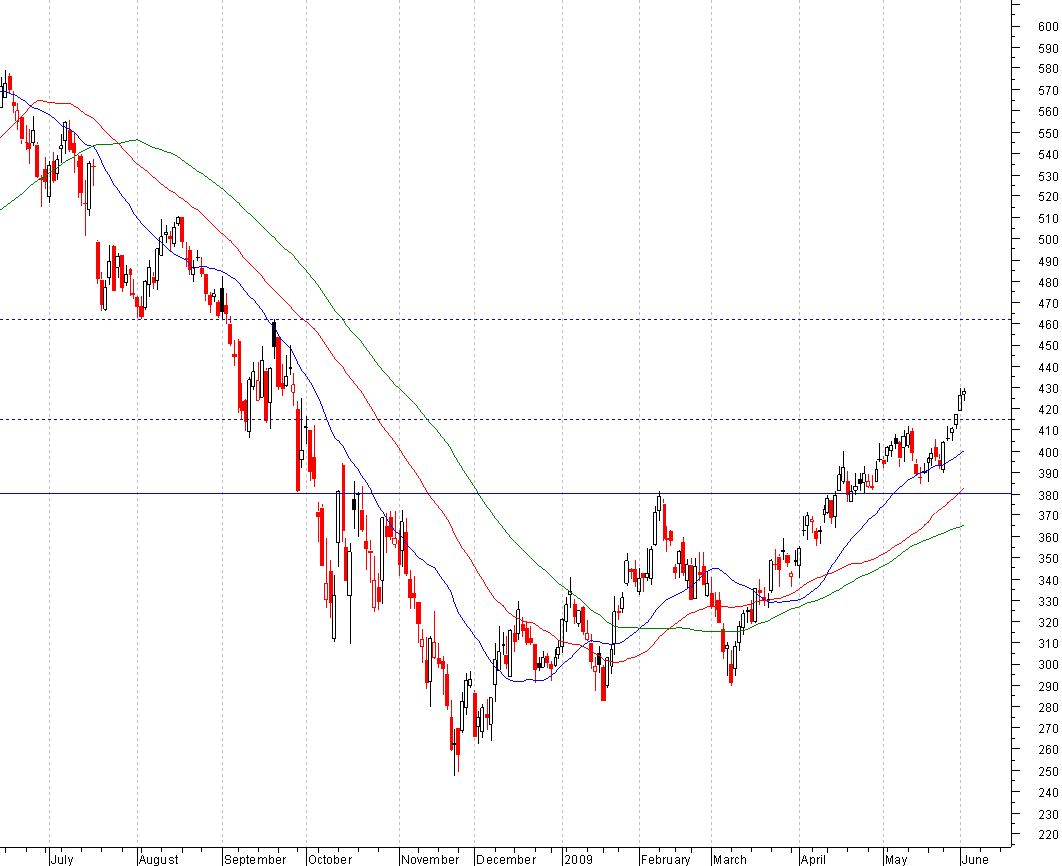This screenshot has width=1062, height=866.
Task: Click the 380 price axis value
Action: [1048, 495]
